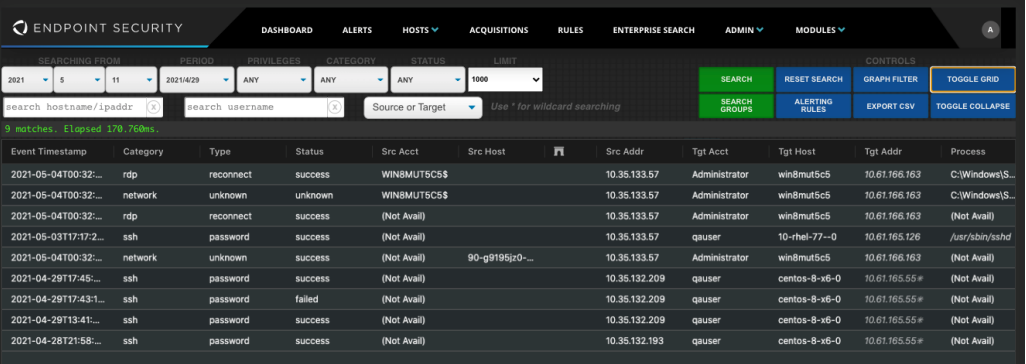Toggle the grid view
This screenshot has height=364, width=1026.
click(x=973, y=79)
